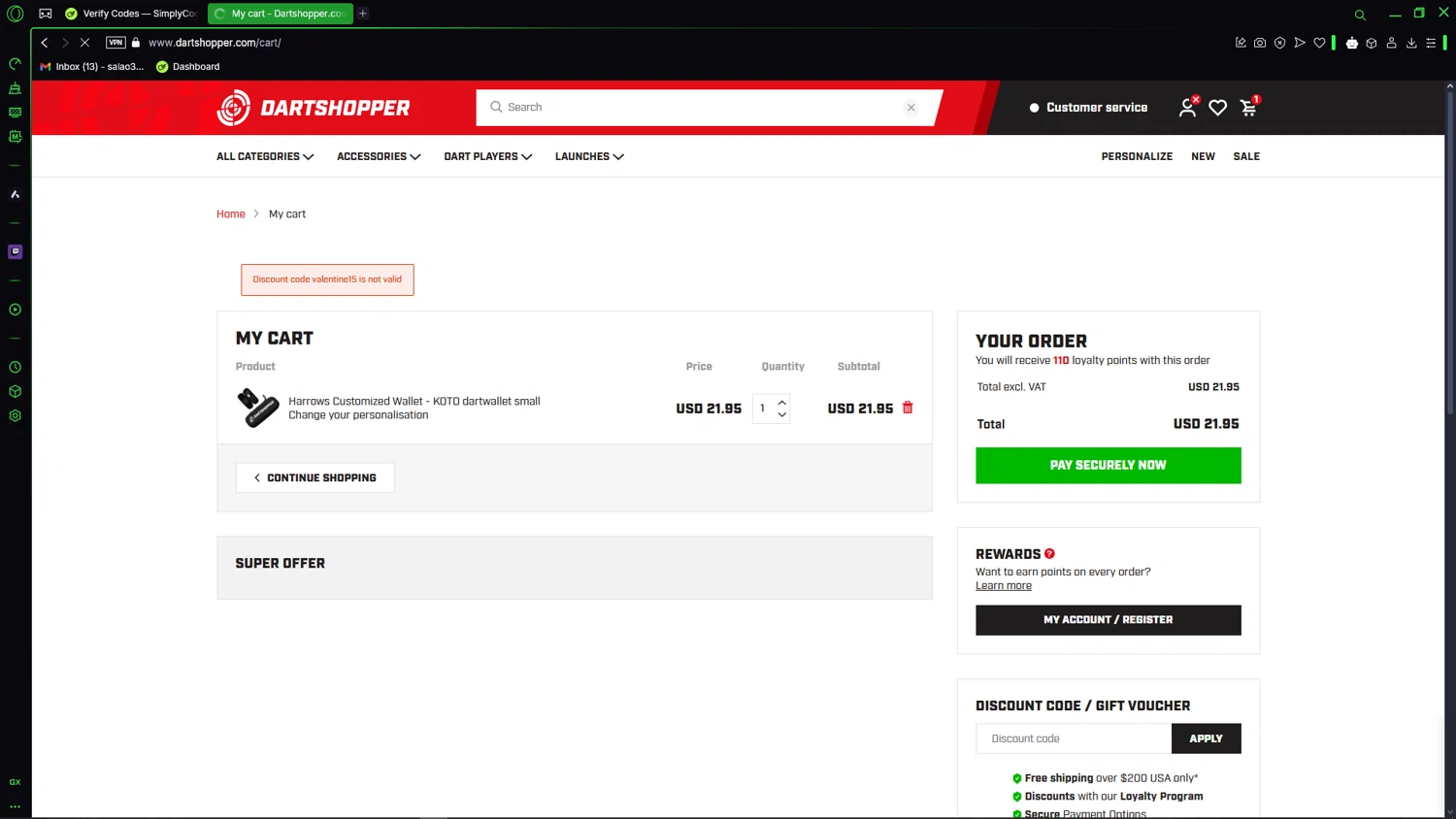Click Home breadcrumb link
1456x819 pixels.
pyautogui.click(x=231, y=214)
